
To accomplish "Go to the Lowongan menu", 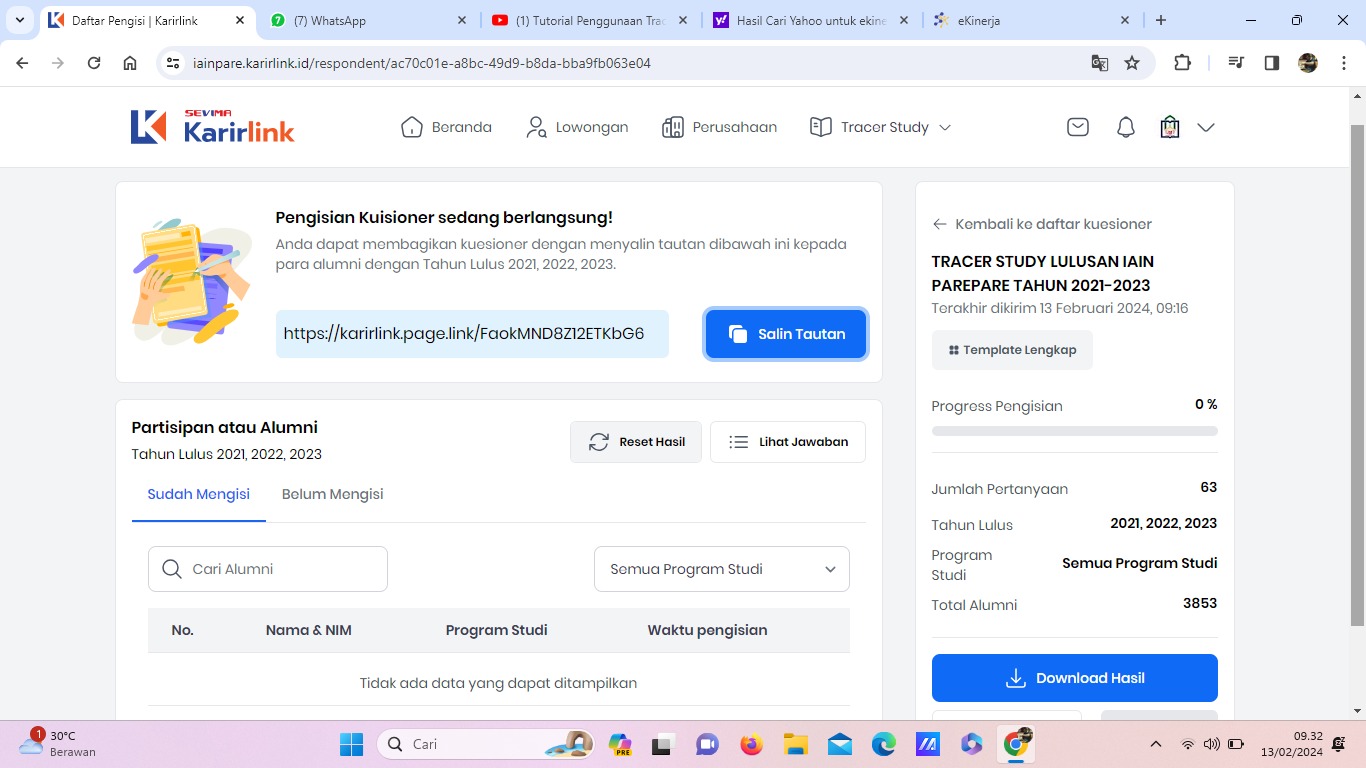I will pos(577,127).
